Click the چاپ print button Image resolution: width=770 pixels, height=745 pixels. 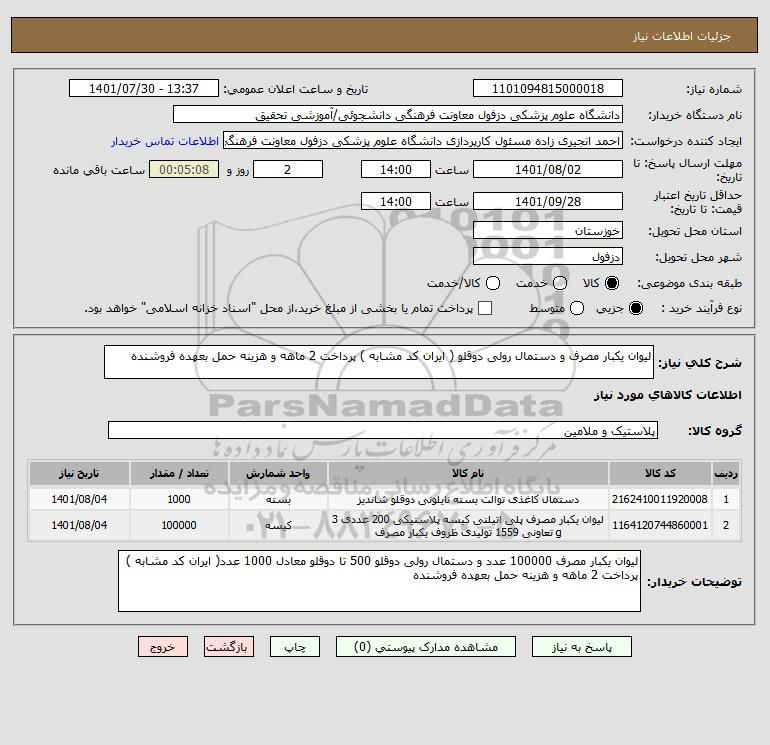[295, 647]
